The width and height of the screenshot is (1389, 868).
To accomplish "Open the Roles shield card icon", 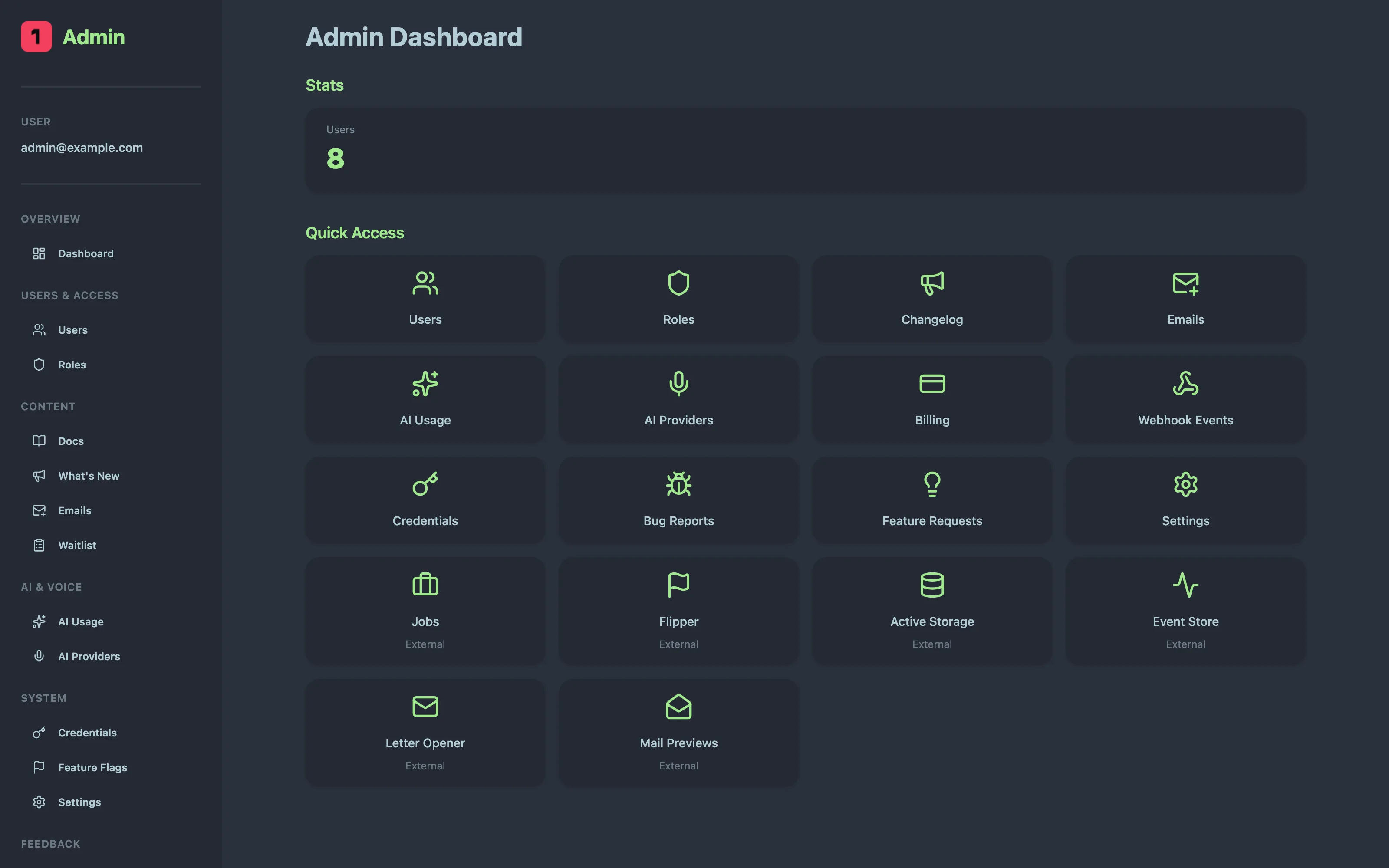I will click(678, 283).
